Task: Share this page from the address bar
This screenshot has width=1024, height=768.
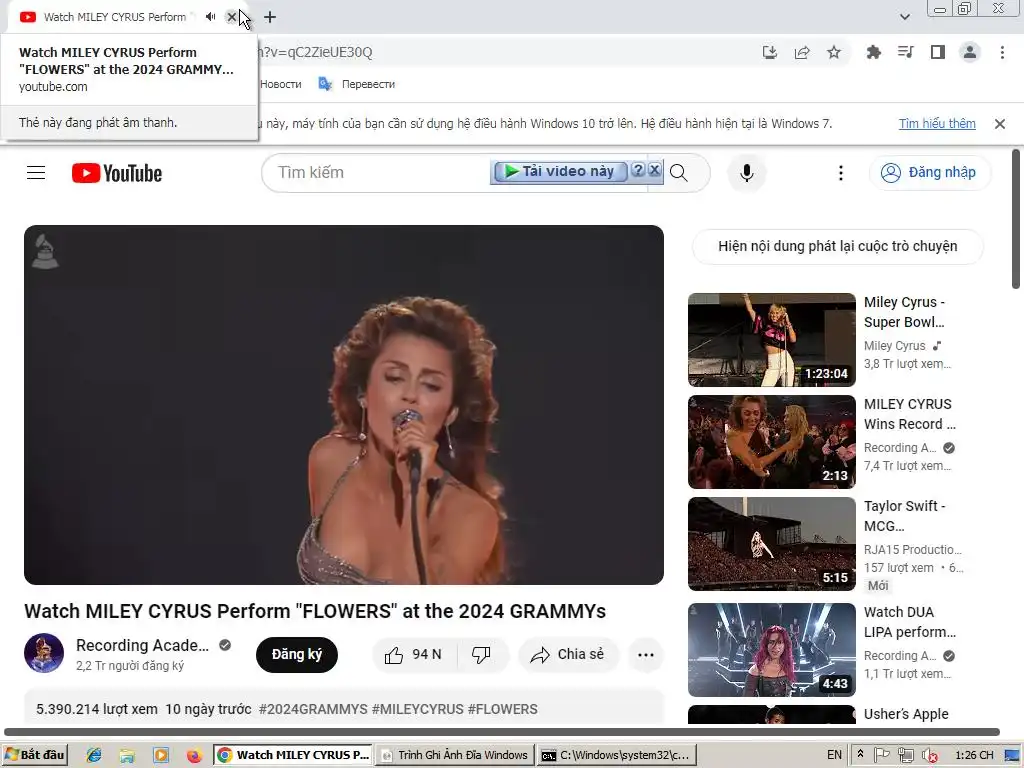Action: [x=802, y=52]
